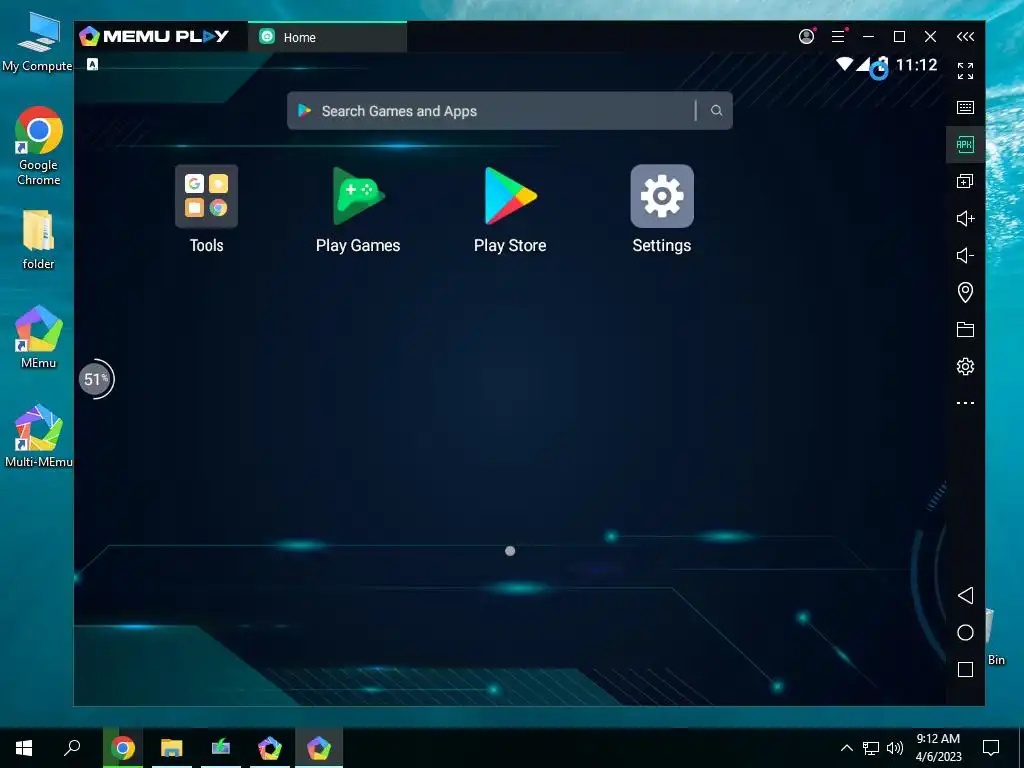Open the taskbar network icon
This screenshot has width=1024, height=768.
pos(871,748)
